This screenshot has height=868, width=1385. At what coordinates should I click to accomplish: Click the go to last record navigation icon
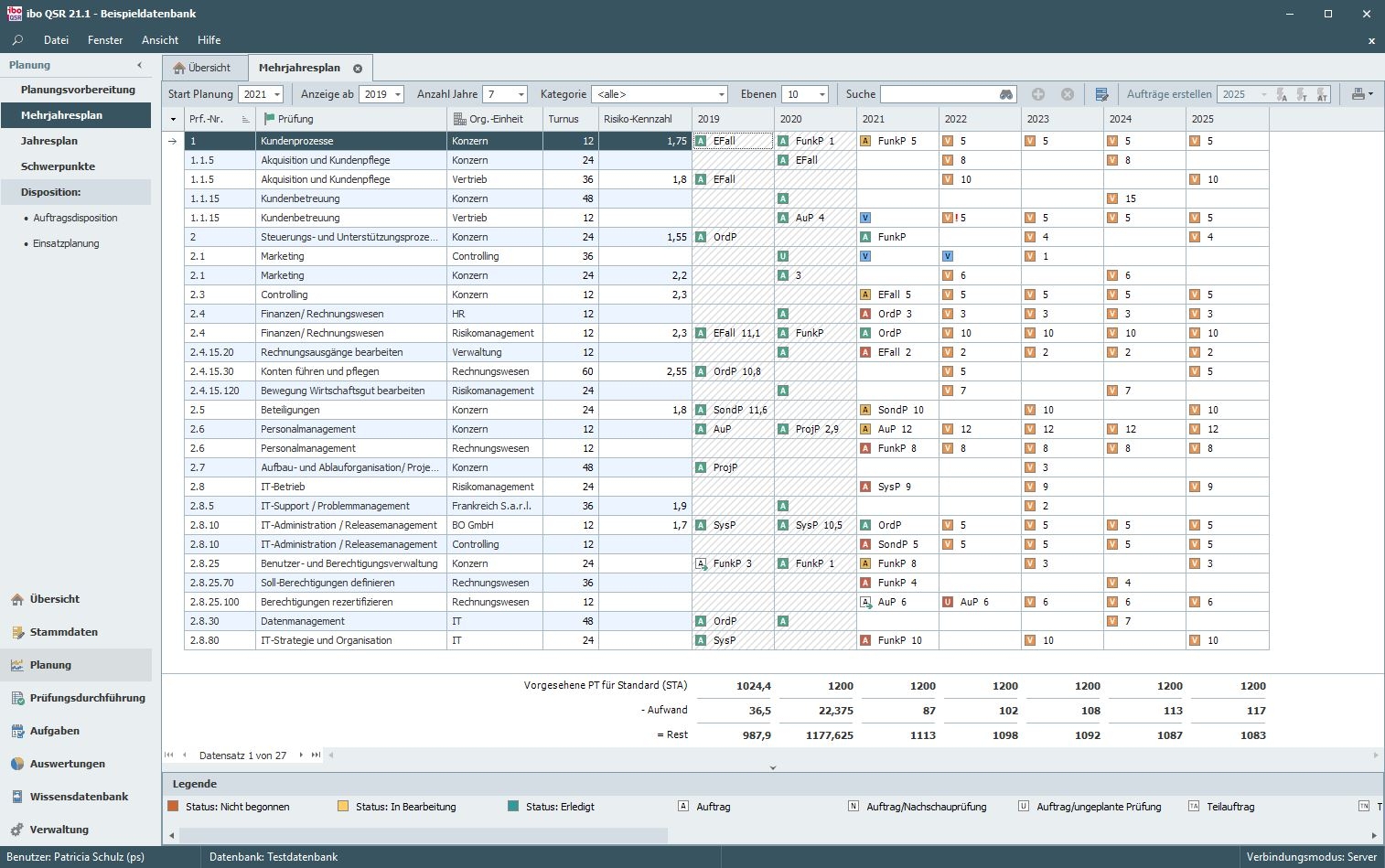click(316, 755)
